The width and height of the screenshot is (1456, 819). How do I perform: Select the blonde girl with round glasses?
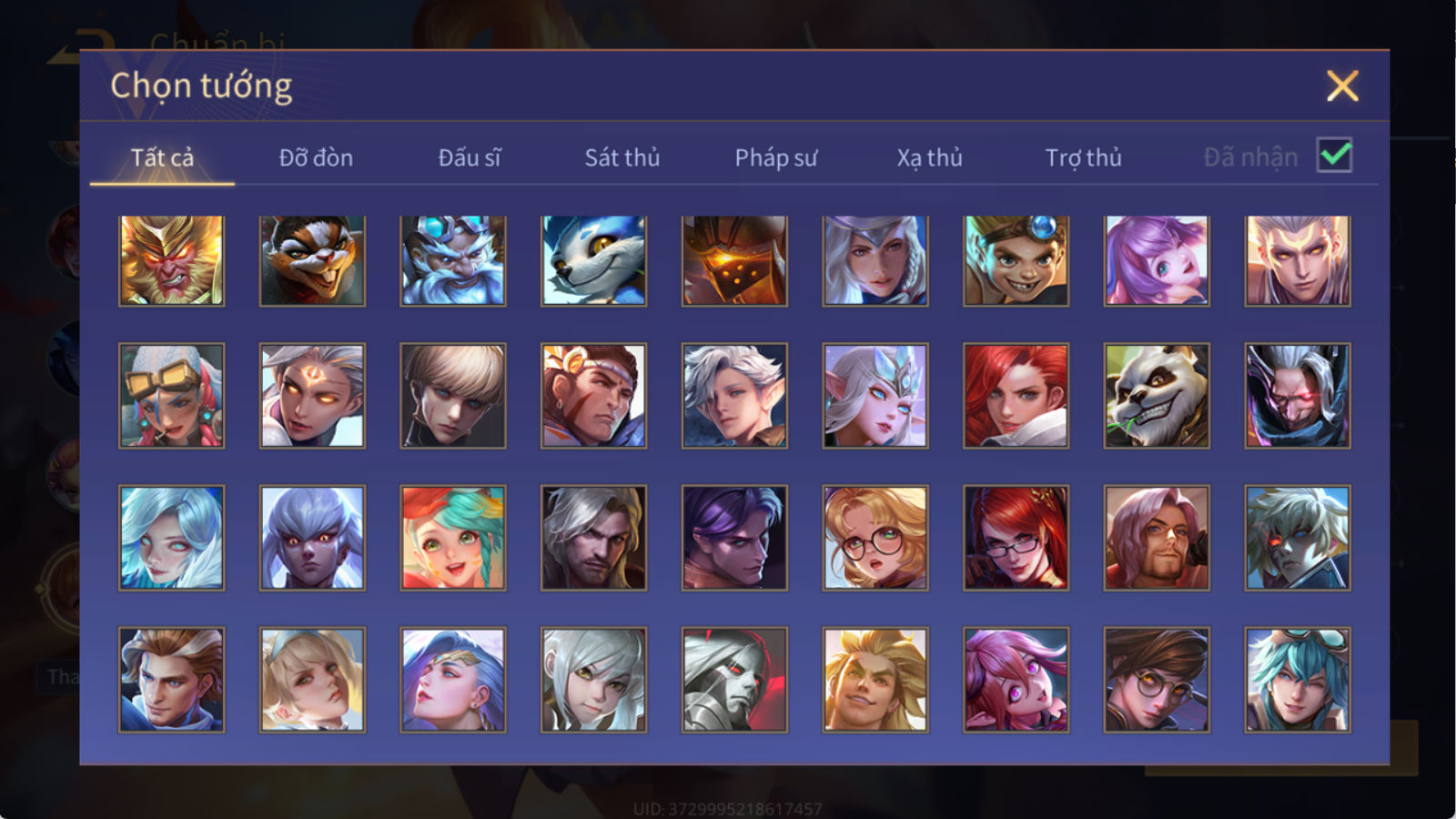(875, 538)
